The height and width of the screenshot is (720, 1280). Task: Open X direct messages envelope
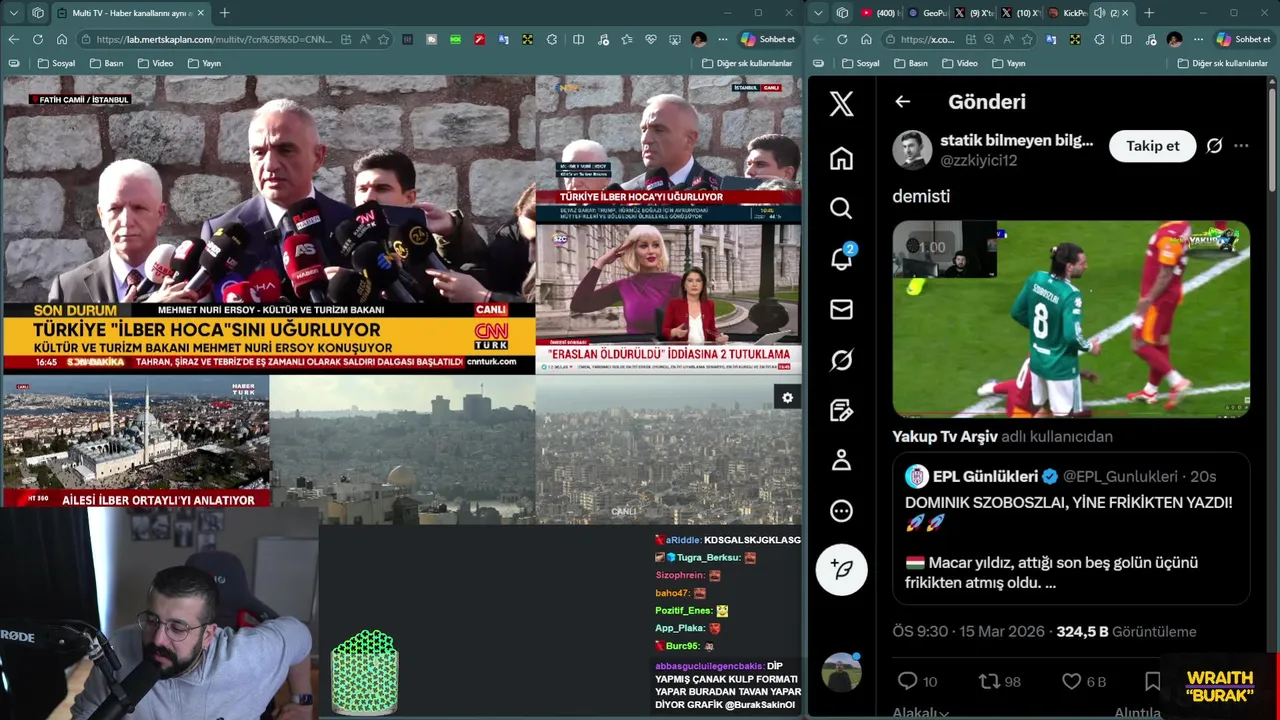[x=841, y=309]
